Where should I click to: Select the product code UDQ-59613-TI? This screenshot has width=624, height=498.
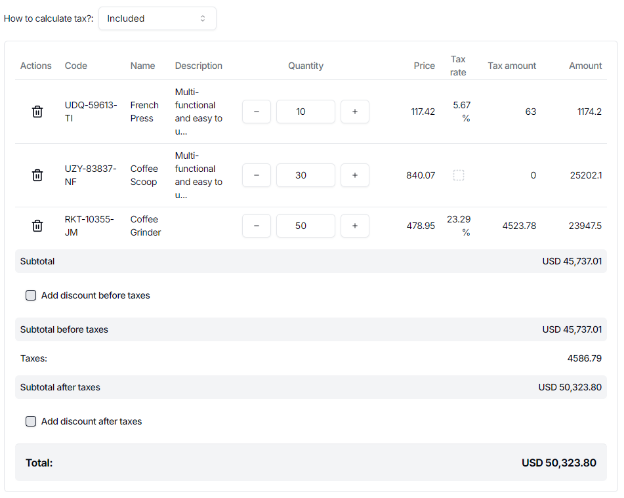[x=91, y=111]
